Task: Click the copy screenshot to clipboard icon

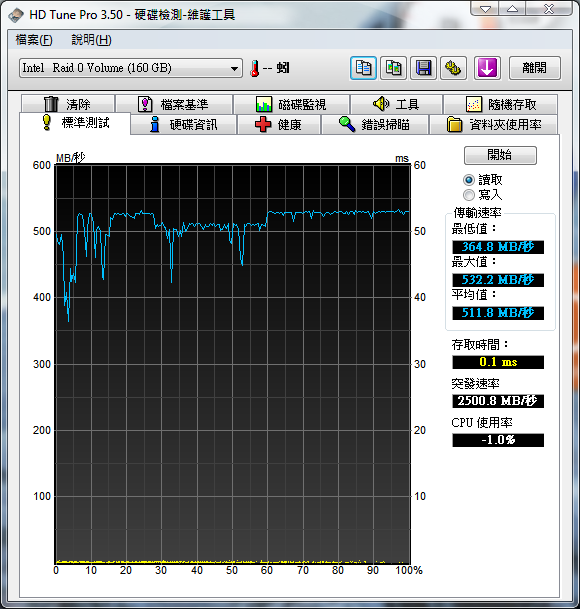Action: (x=393, y=68)
